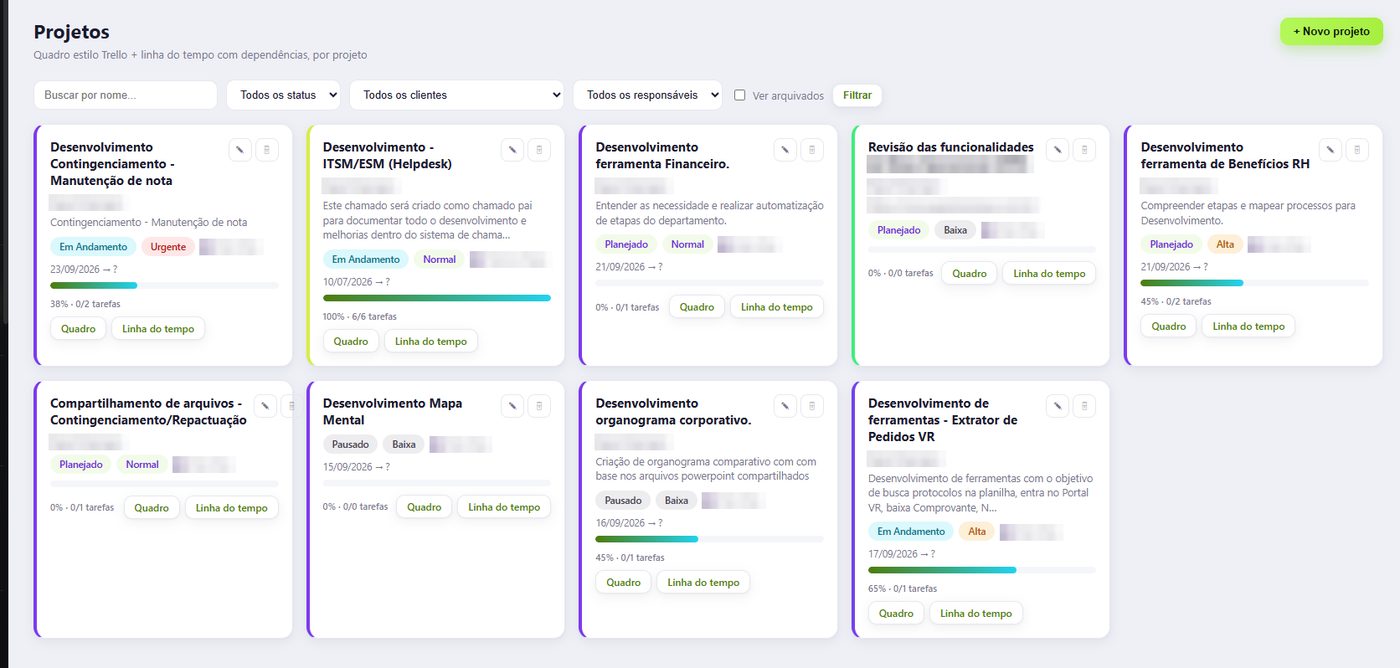
Task: Create a project with + Novo projeto
Action: click(1331, 31)
